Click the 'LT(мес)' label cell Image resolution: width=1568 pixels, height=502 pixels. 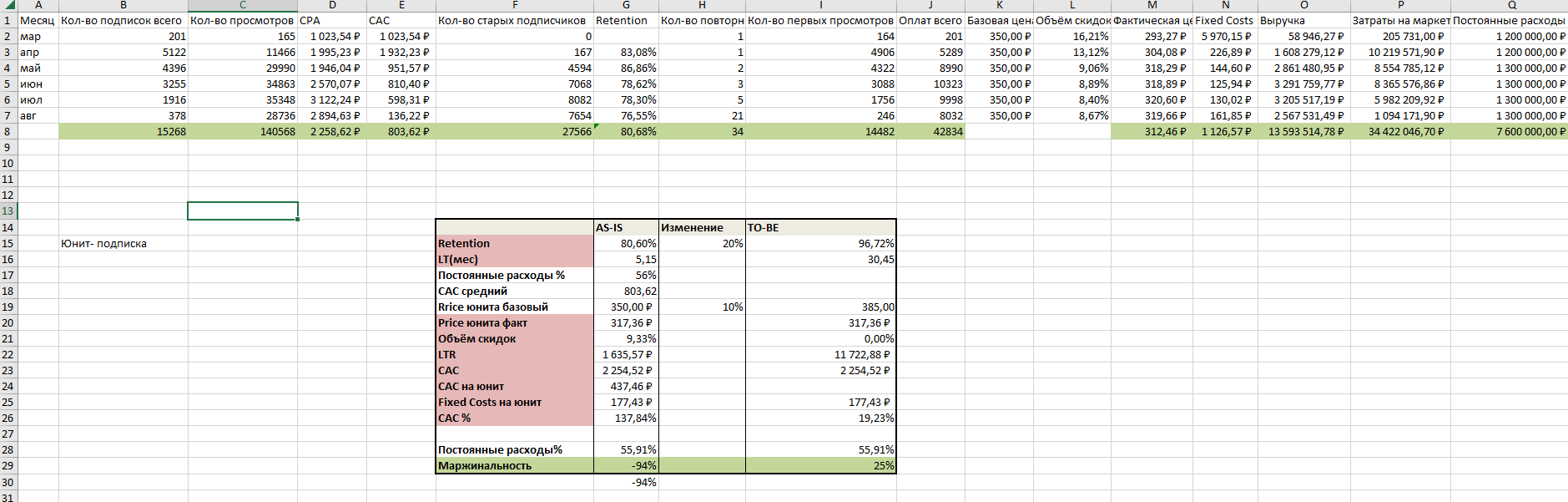515,259
